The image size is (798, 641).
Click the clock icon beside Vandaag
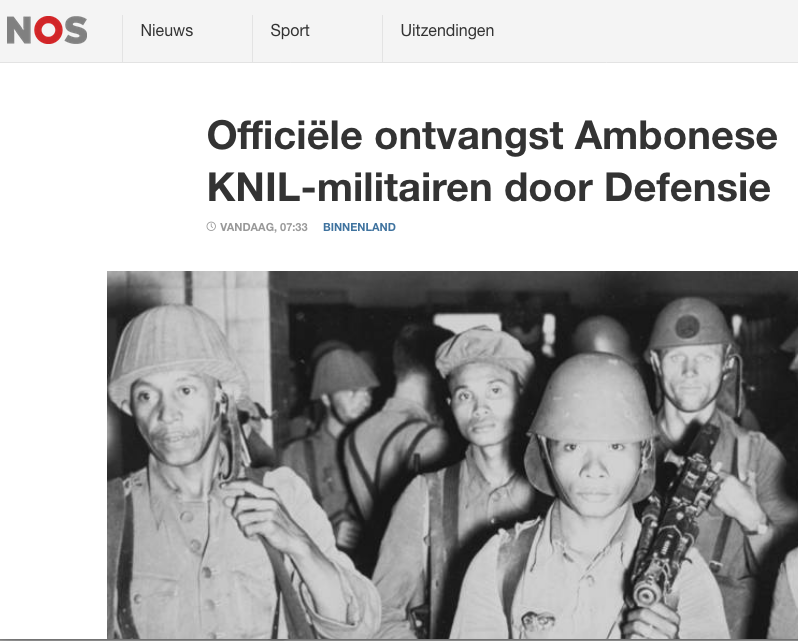tap(211, 226)
